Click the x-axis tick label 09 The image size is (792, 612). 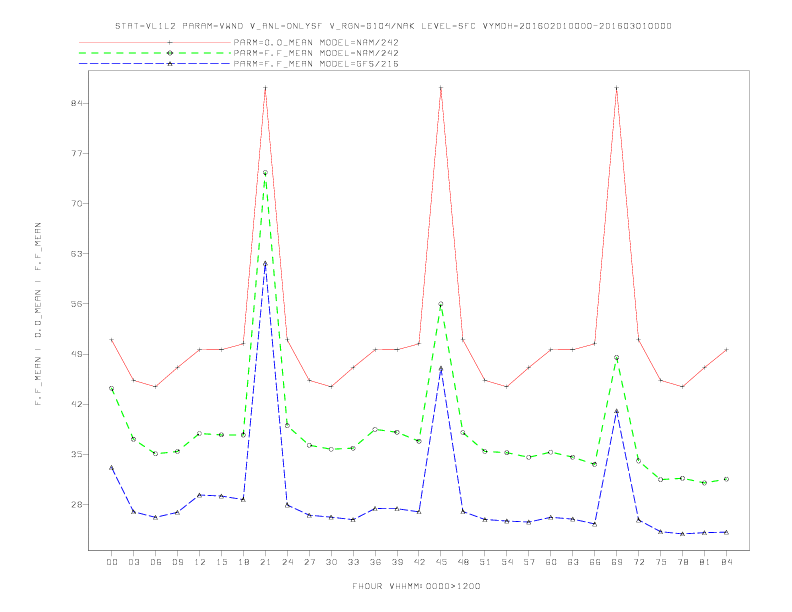177,562
